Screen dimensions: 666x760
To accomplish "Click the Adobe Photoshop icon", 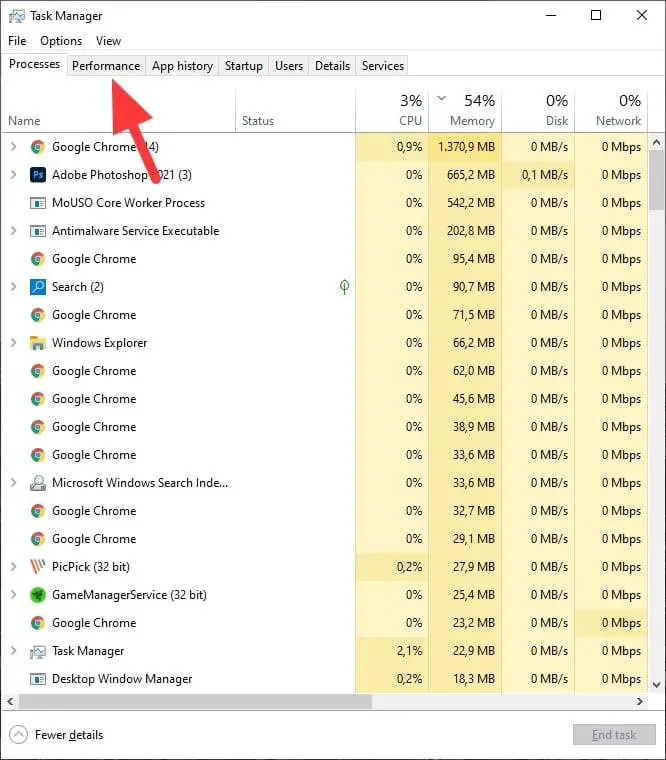I will (x=38, y=174).
